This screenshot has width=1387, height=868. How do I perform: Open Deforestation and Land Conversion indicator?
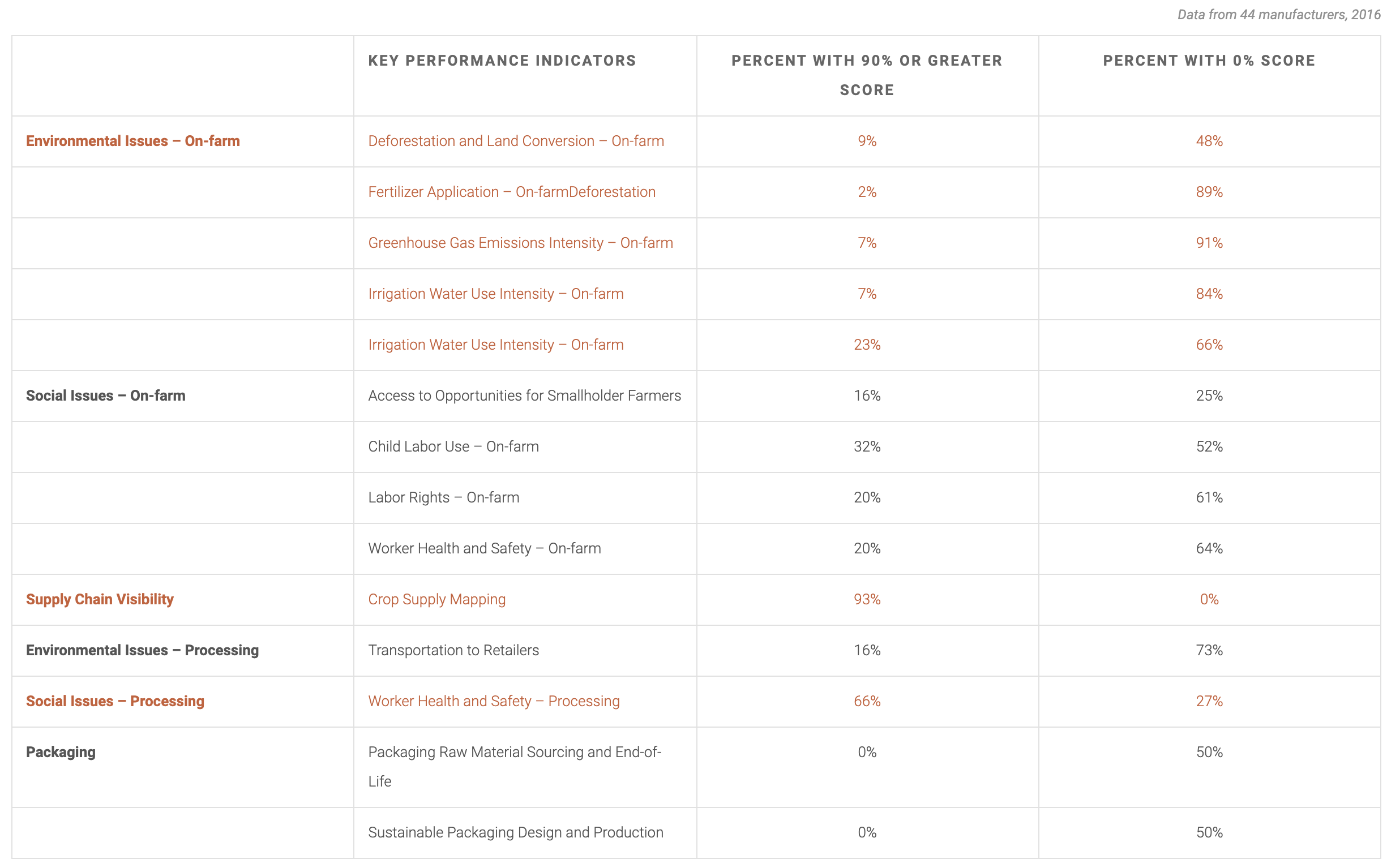click(x=515, y=141)
